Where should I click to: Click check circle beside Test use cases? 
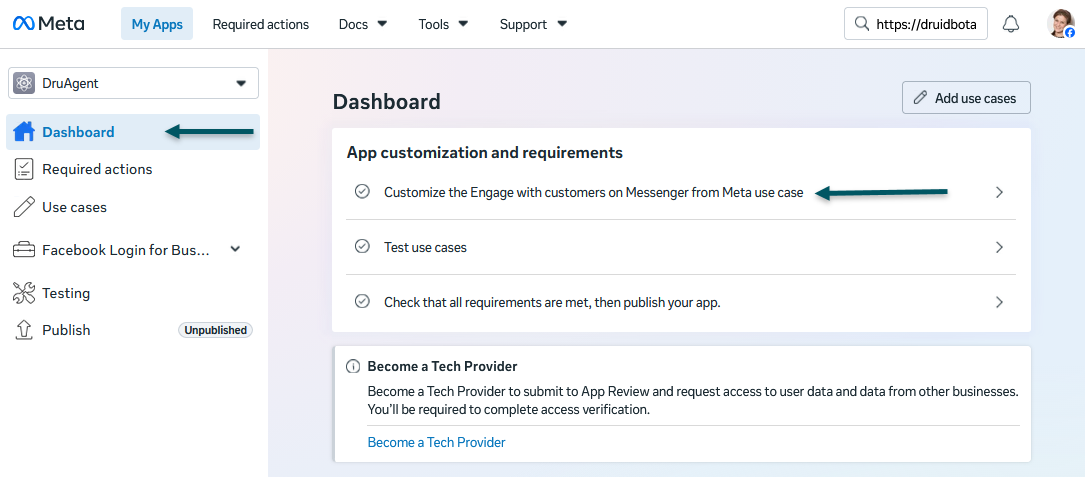[362, 246]
